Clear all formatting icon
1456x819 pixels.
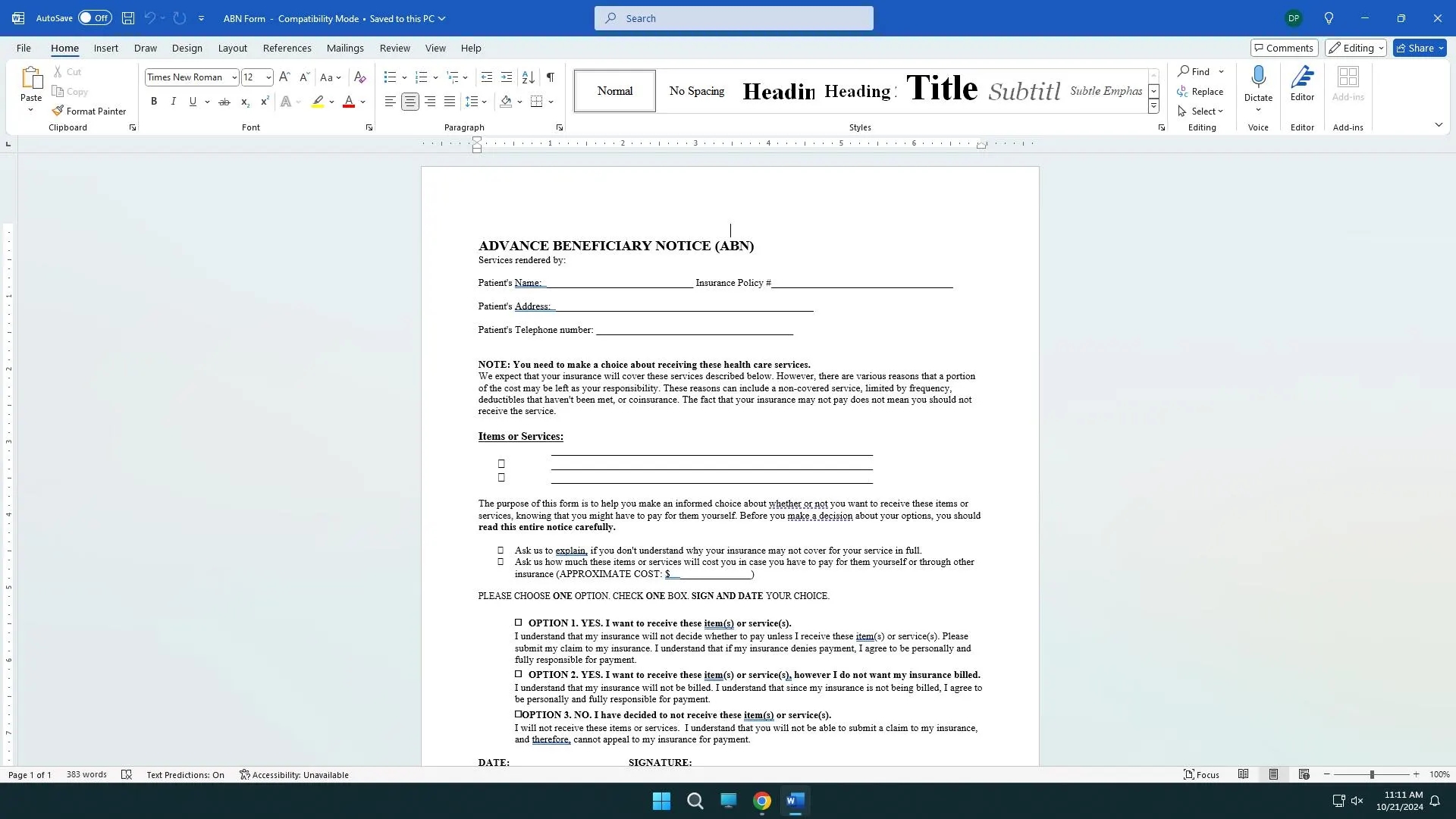pos(360,77)
